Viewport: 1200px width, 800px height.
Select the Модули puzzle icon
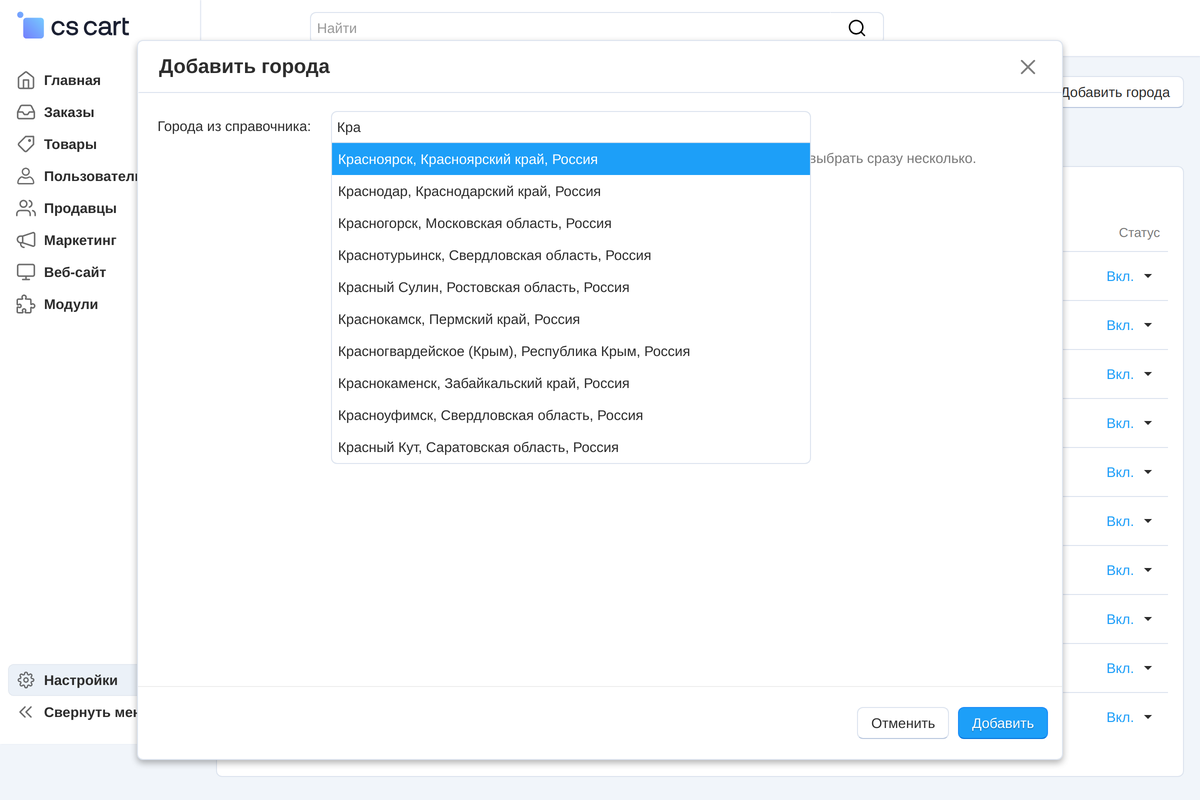26,304
